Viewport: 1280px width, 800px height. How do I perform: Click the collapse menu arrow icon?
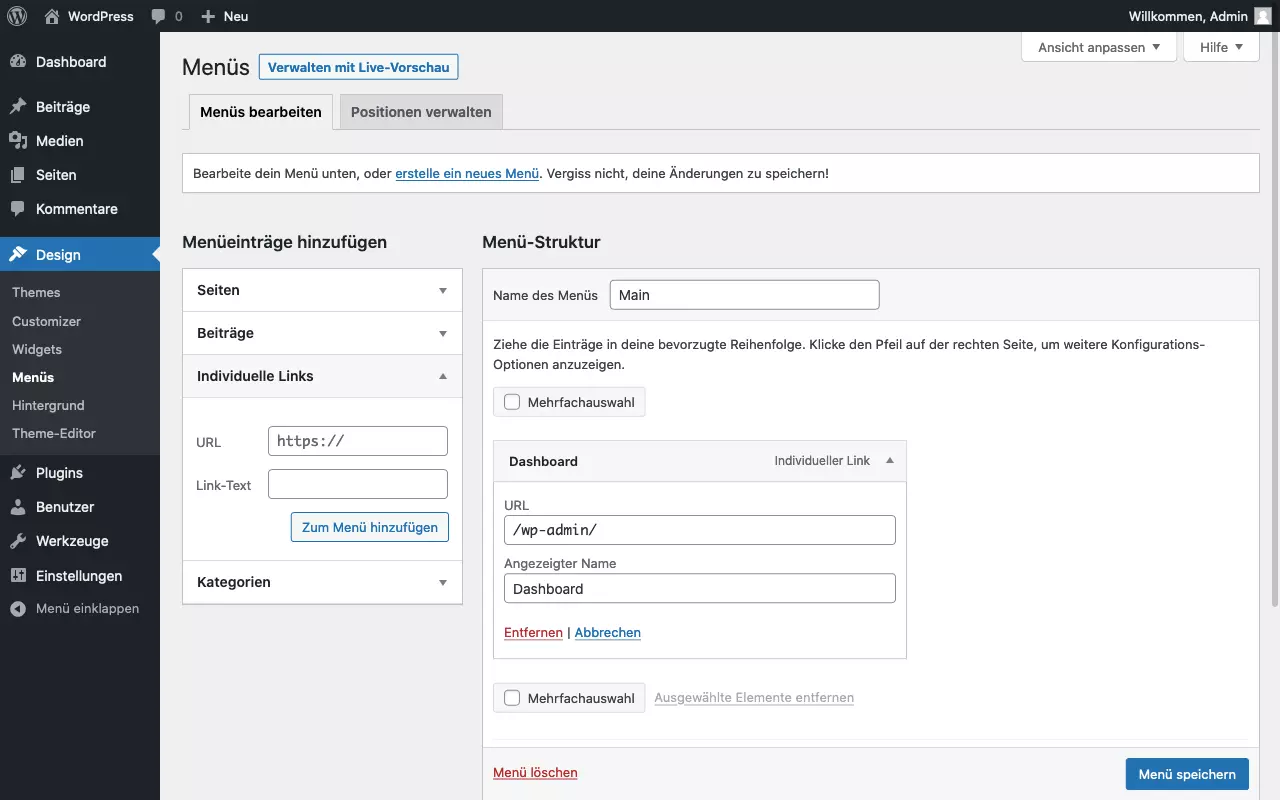(18, 608)
